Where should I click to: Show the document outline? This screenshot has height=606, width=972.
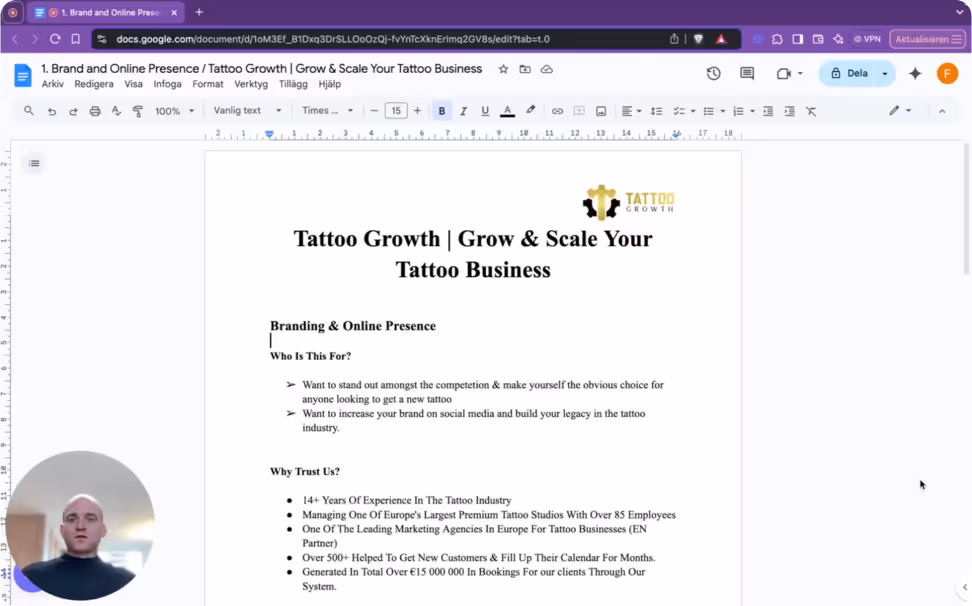click(x=34, y=163)
